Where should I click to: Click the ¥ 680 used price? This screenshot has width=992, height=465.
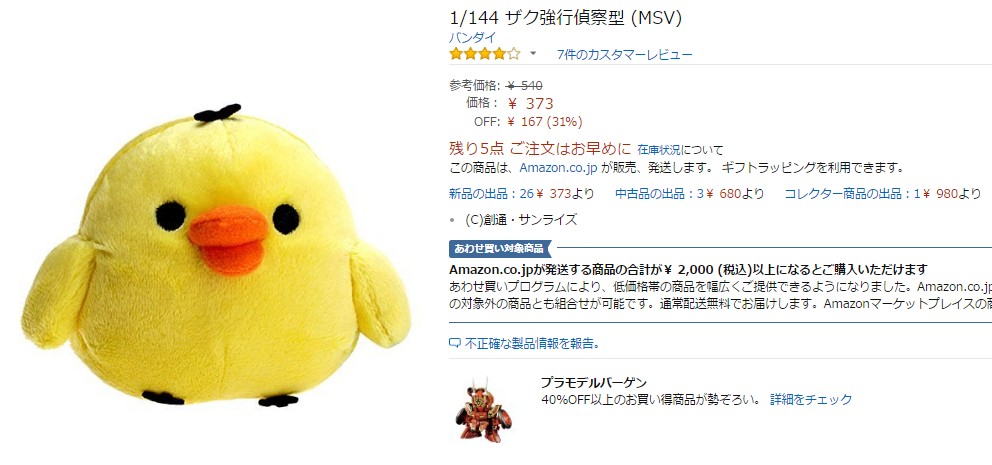[x=723, y=194]
